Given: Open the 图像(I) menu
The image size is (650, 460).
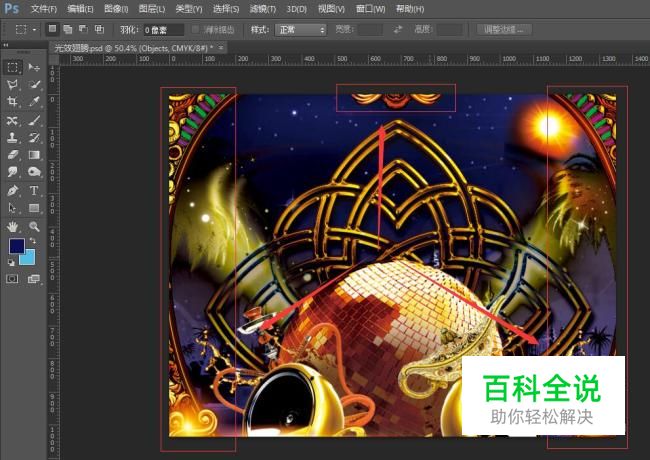Looking at the screenshot, I should (x=116, y=9).
